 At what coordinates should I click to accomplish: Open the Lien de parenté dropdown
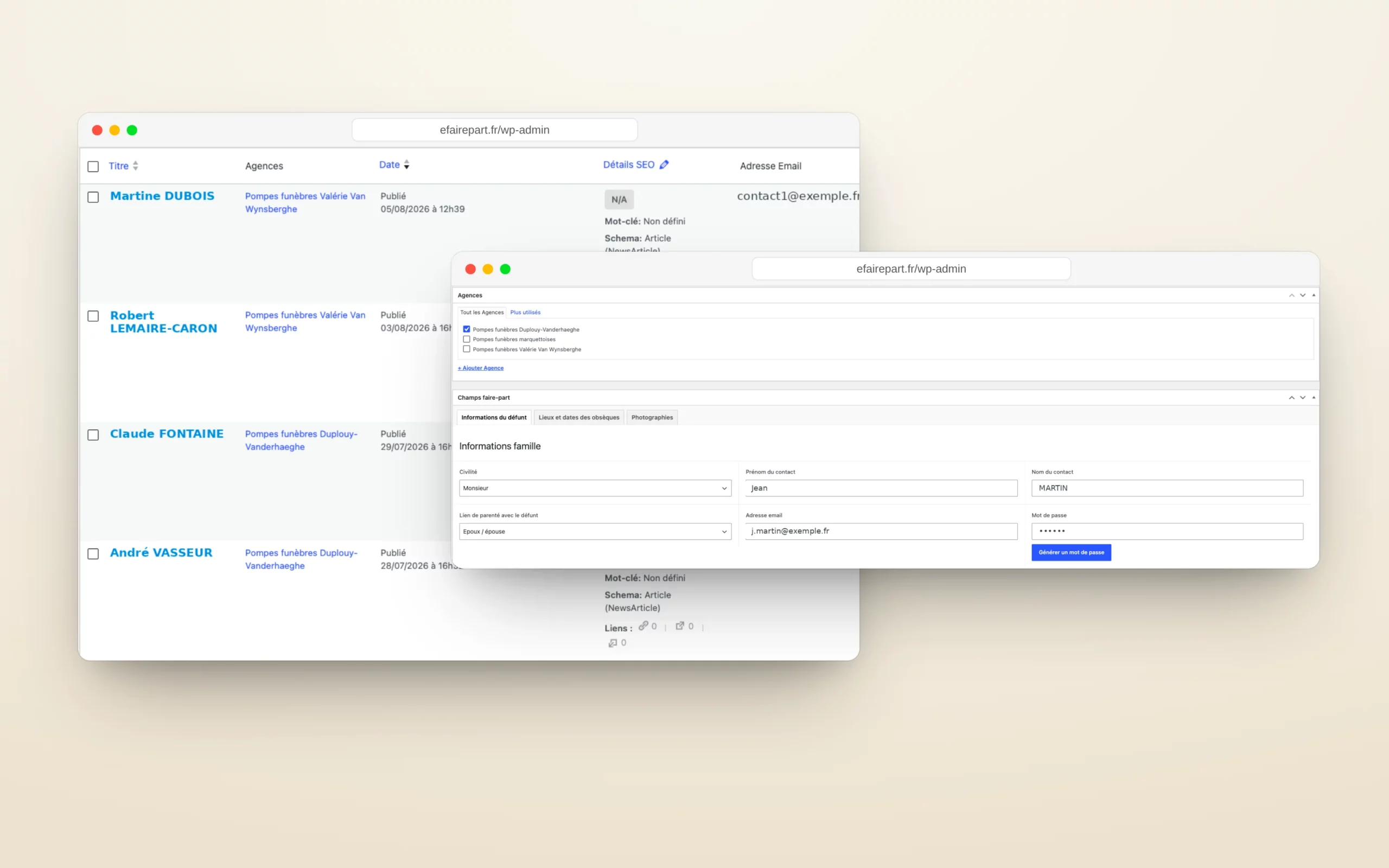coord(595,532)
